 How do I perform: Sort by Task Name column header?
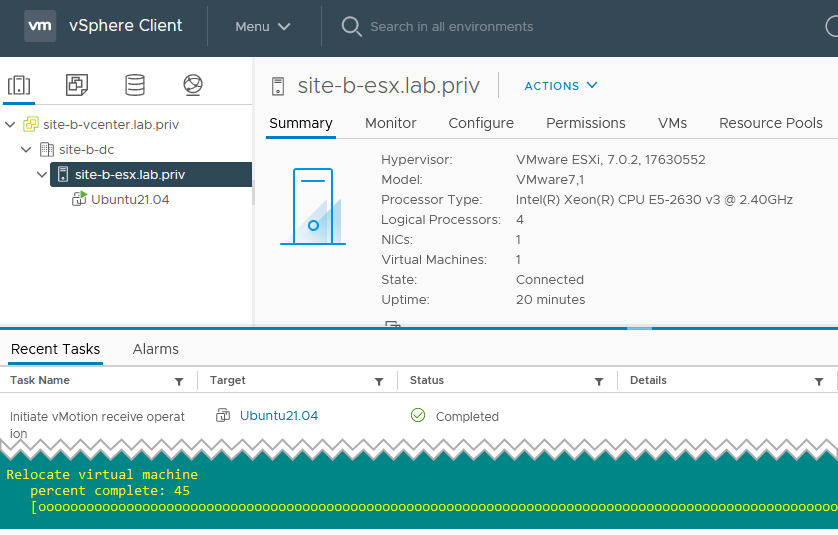[x=40, y=381]
